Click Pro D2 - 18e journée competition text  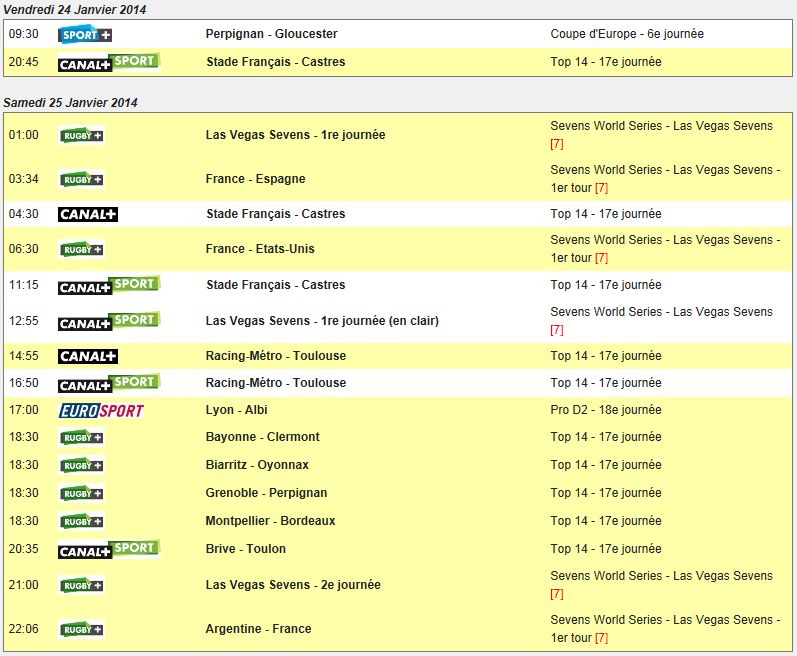pyautogui.click(x=606, y=410)
